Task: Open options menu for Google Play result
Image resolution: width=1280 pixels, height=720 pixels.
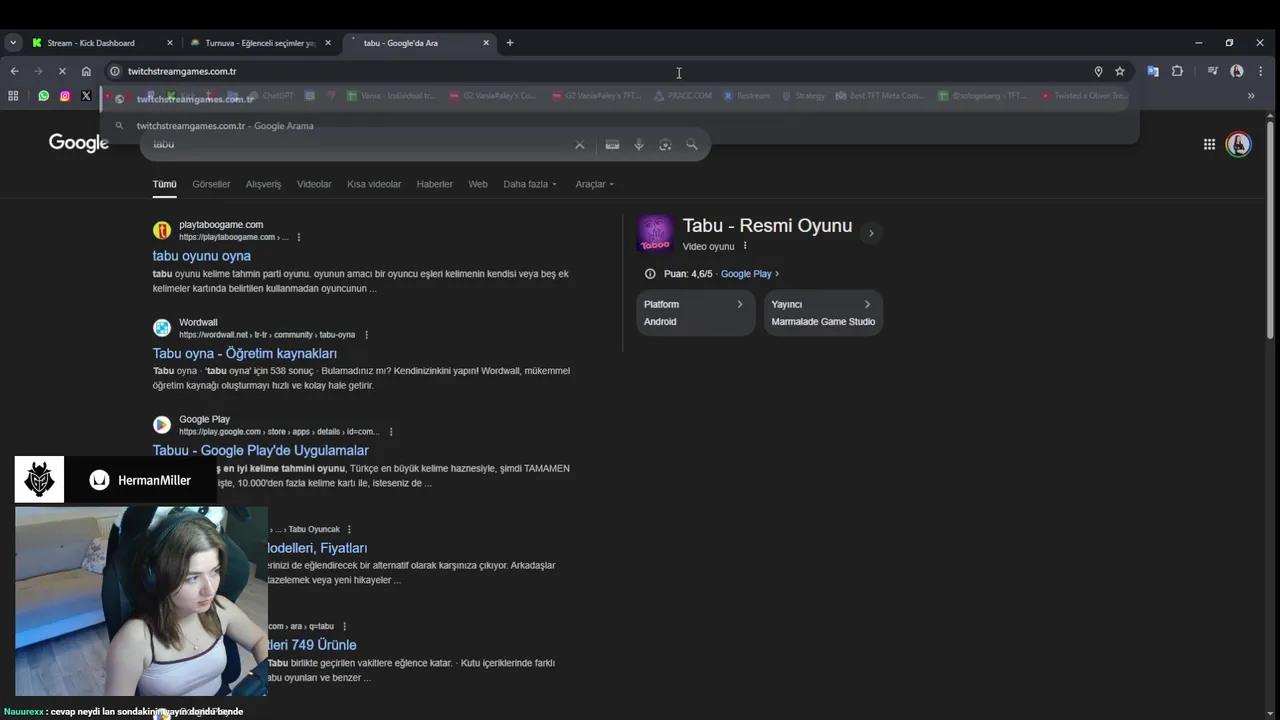Action: point(391,432)
